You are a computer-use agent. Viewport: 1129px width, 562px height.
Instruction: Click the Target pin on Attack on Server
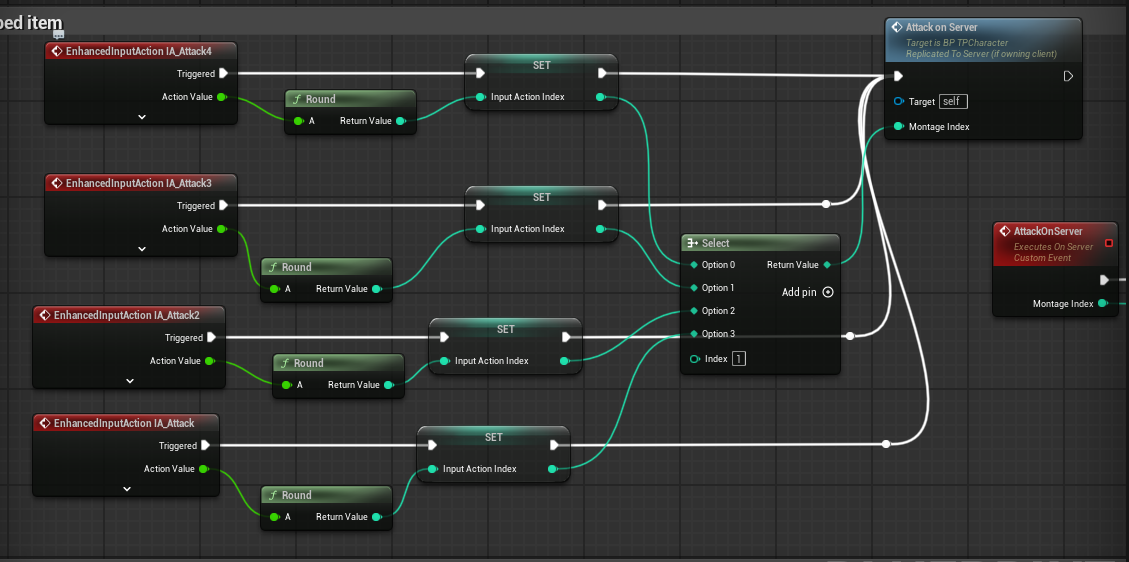[x=899, y=101]
